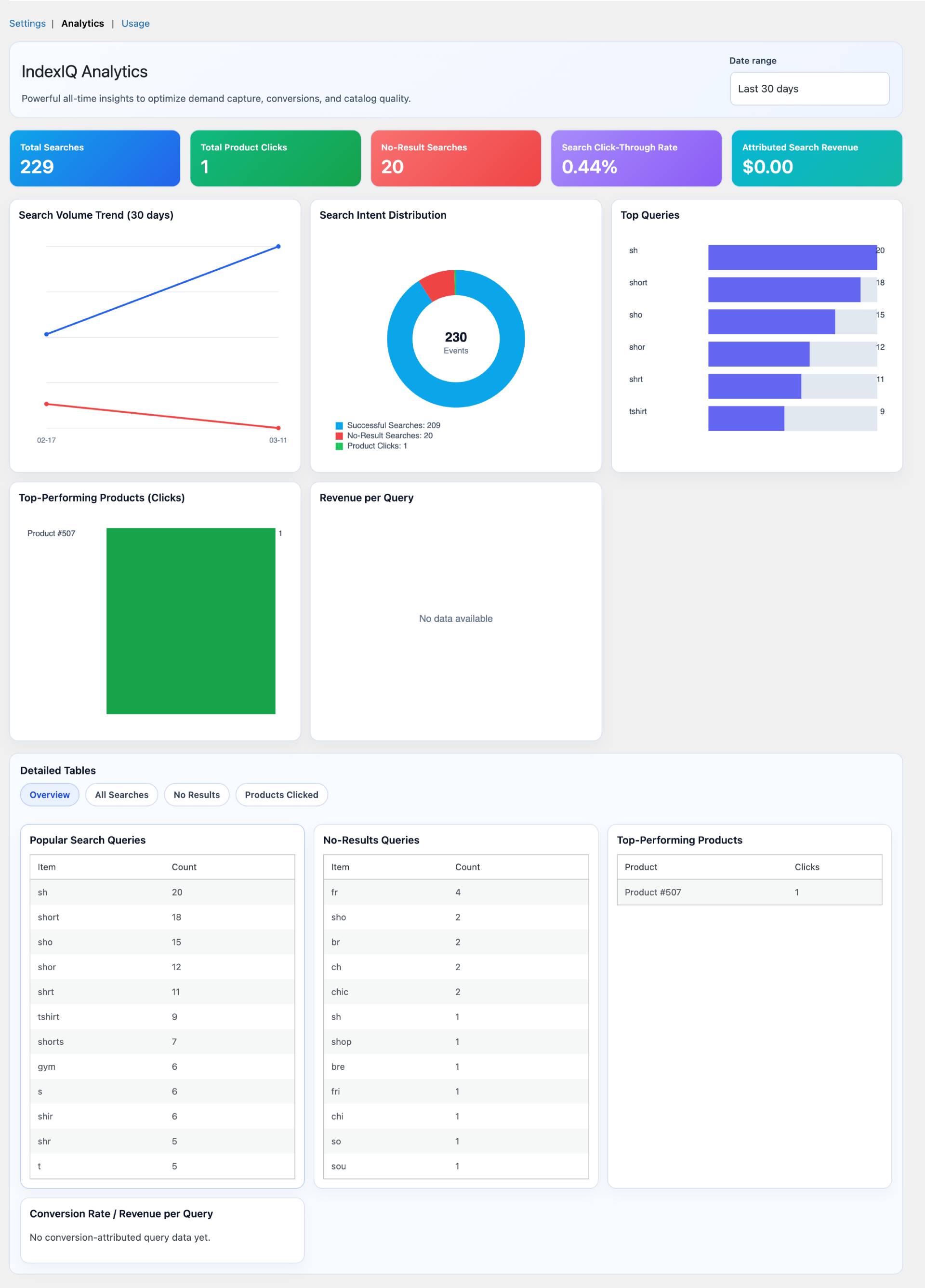Screen dimensions: 925x1288
Task: Expand the Date range dropdown
Action: (808, 89)
